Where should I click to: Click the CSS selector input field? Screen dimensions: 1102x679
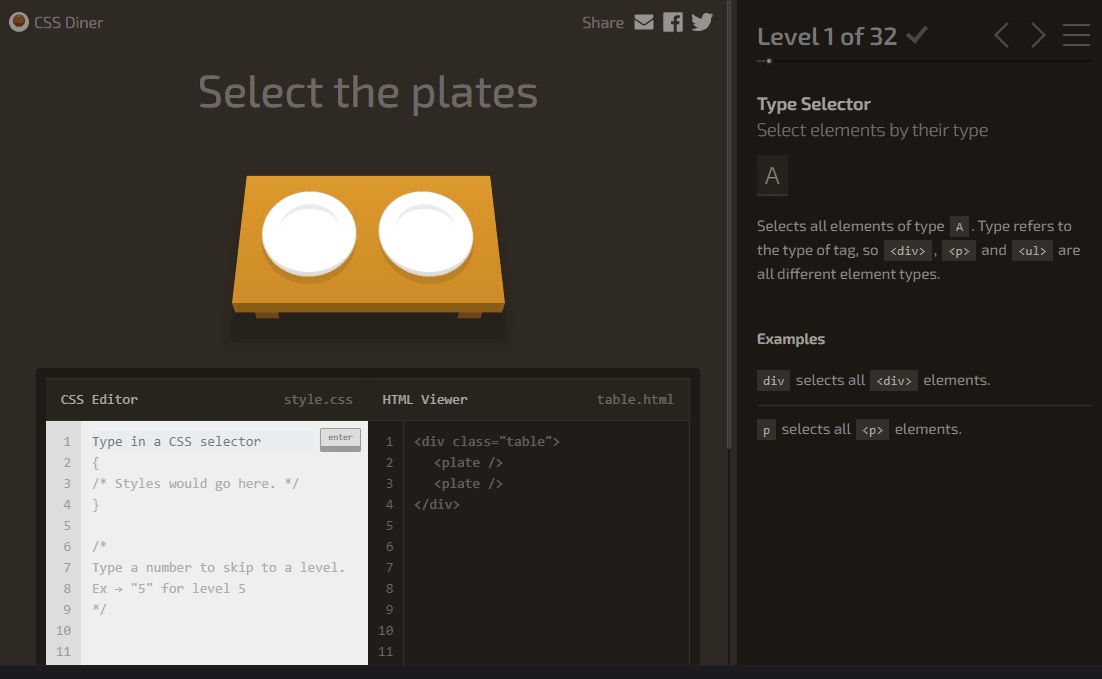tap(200, 441)
